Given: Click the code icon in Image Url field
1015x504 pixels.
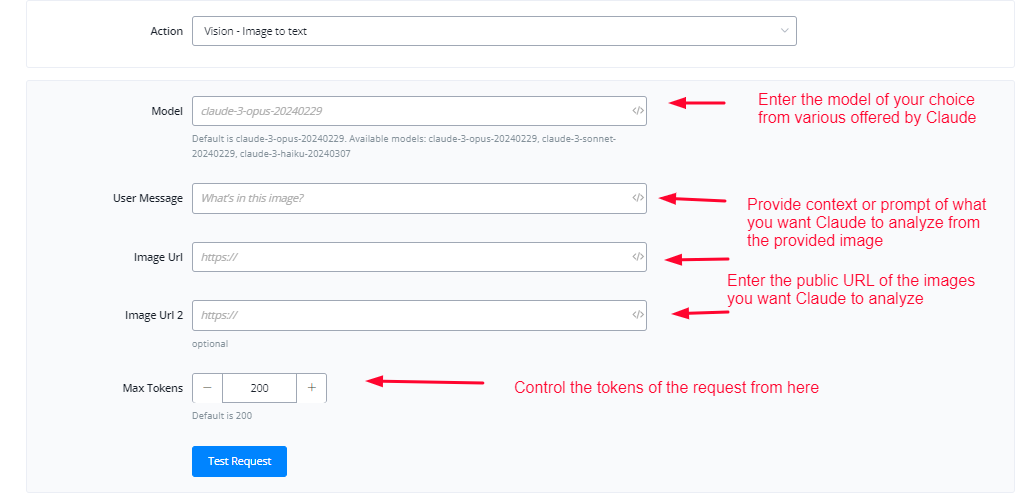Looking at the screenshot, I should click(x=637, y=257).
